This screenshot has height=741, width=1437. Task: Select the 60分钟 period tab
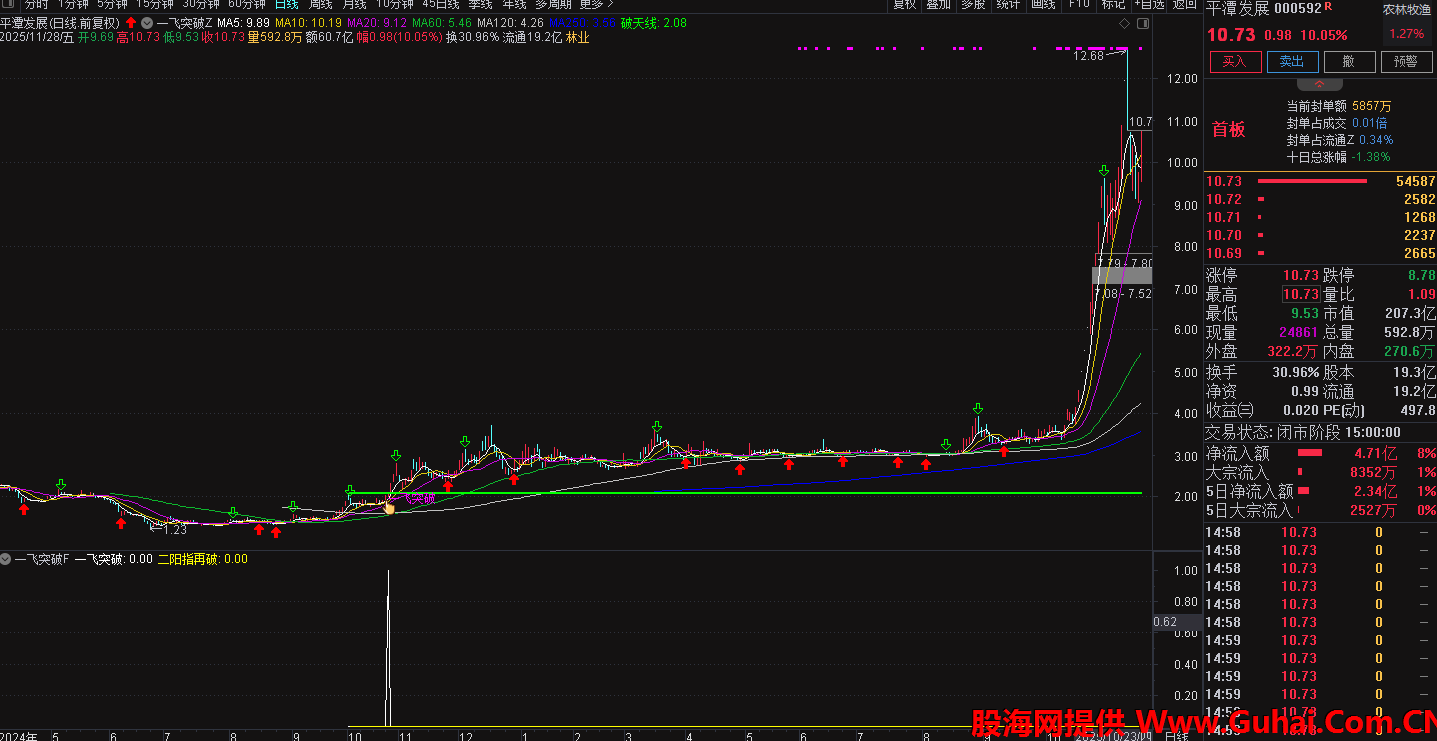(246, 4)
